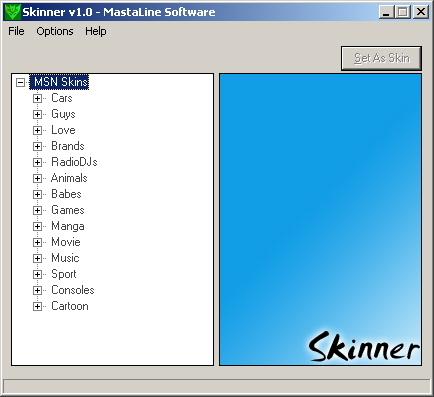Expand the Brands category
The width and height of the screenshot is (434, 397).
pyautogui.click(x=37, y=146)
